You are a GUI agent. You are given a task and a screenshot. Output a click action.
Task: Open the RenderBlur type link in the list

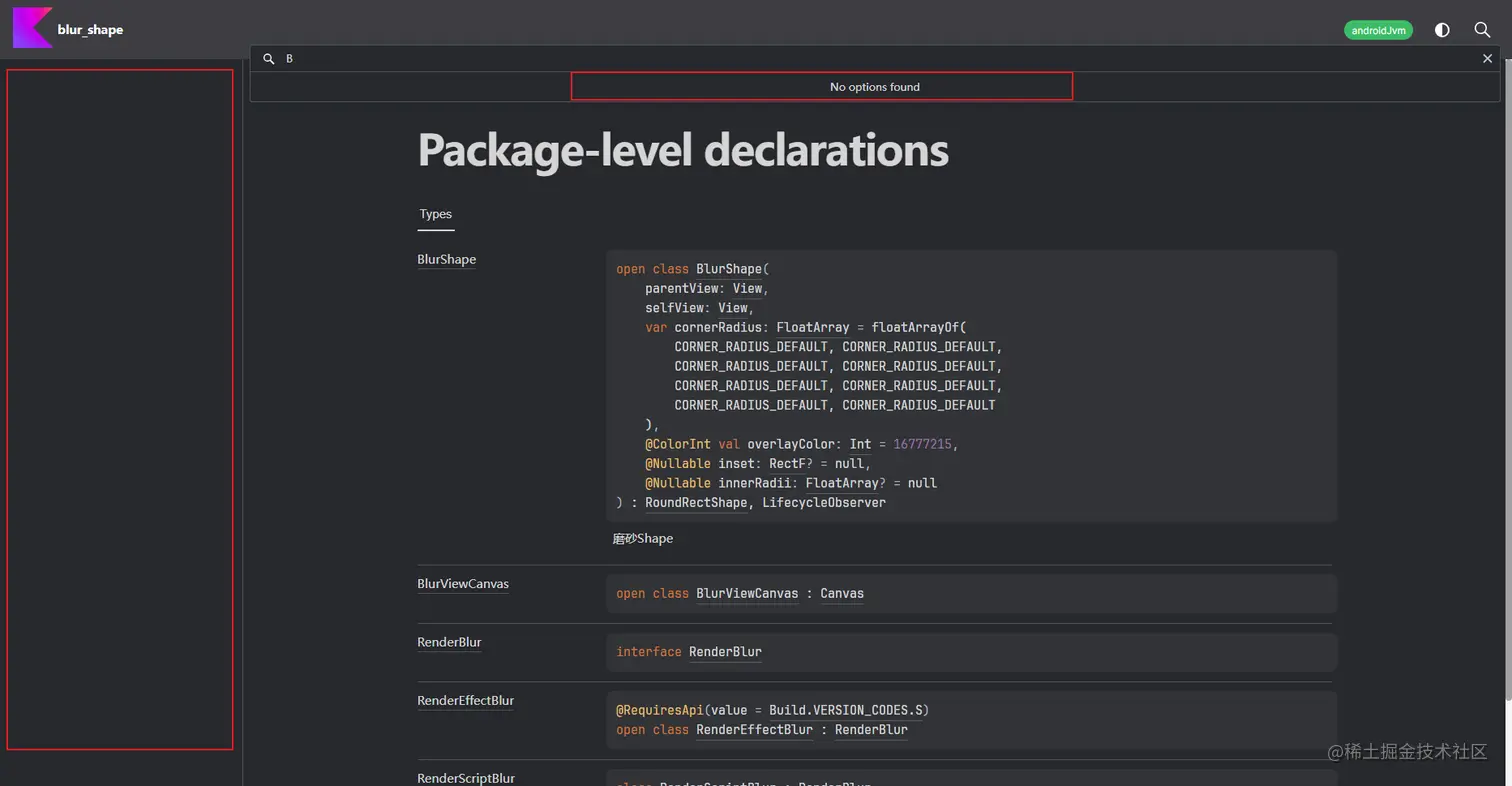click(449, 642)
